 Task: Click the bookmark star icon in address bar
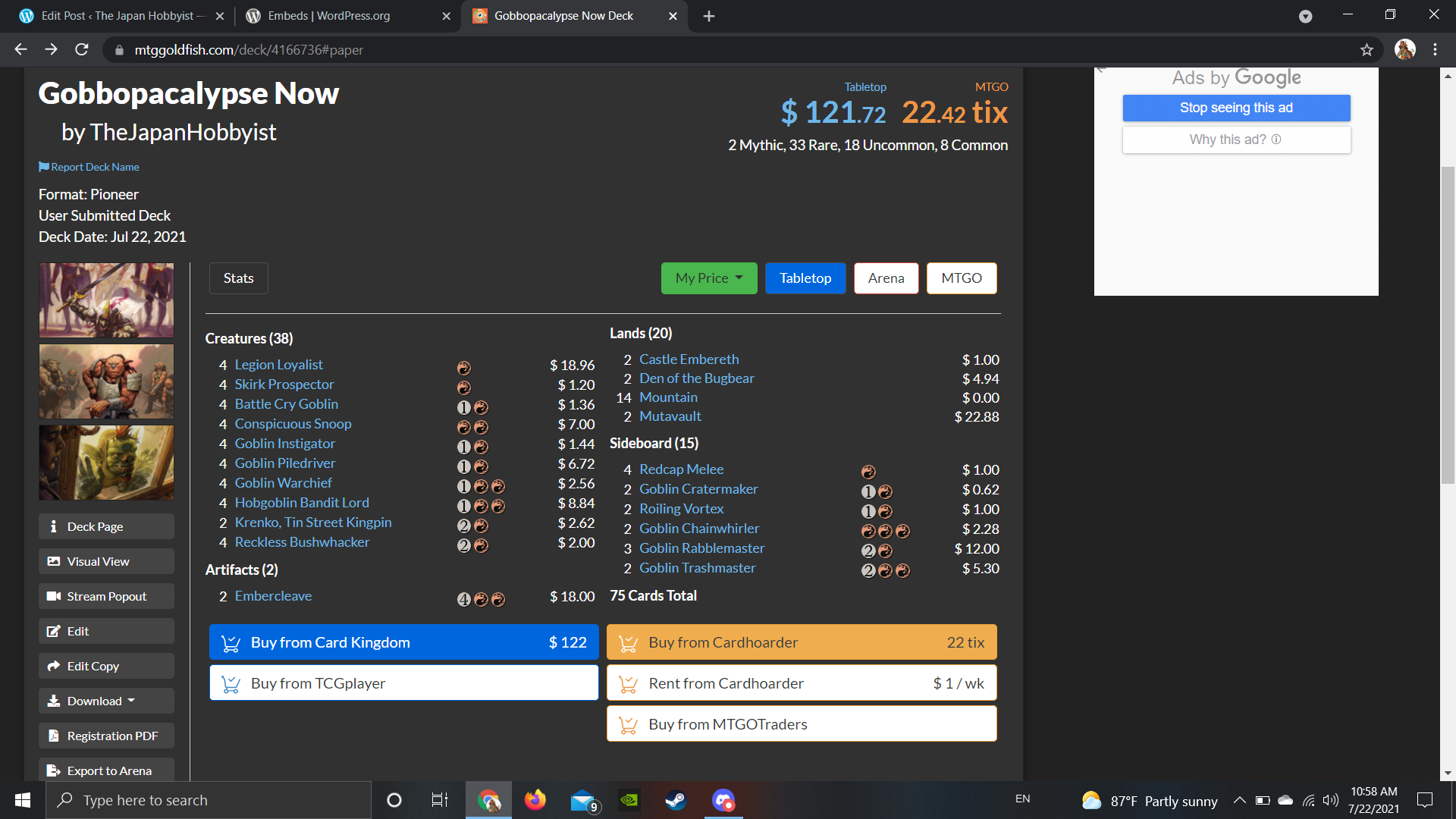(1367, 50)
